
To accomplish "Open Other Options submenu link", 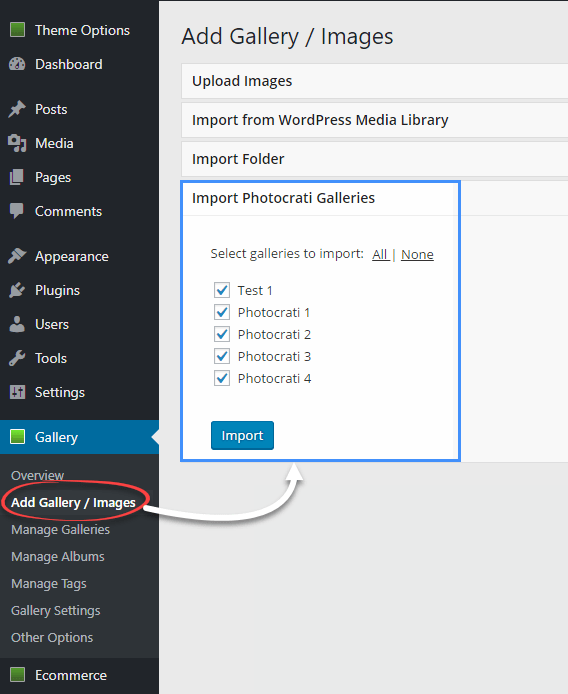I will [x=52, y=637].
